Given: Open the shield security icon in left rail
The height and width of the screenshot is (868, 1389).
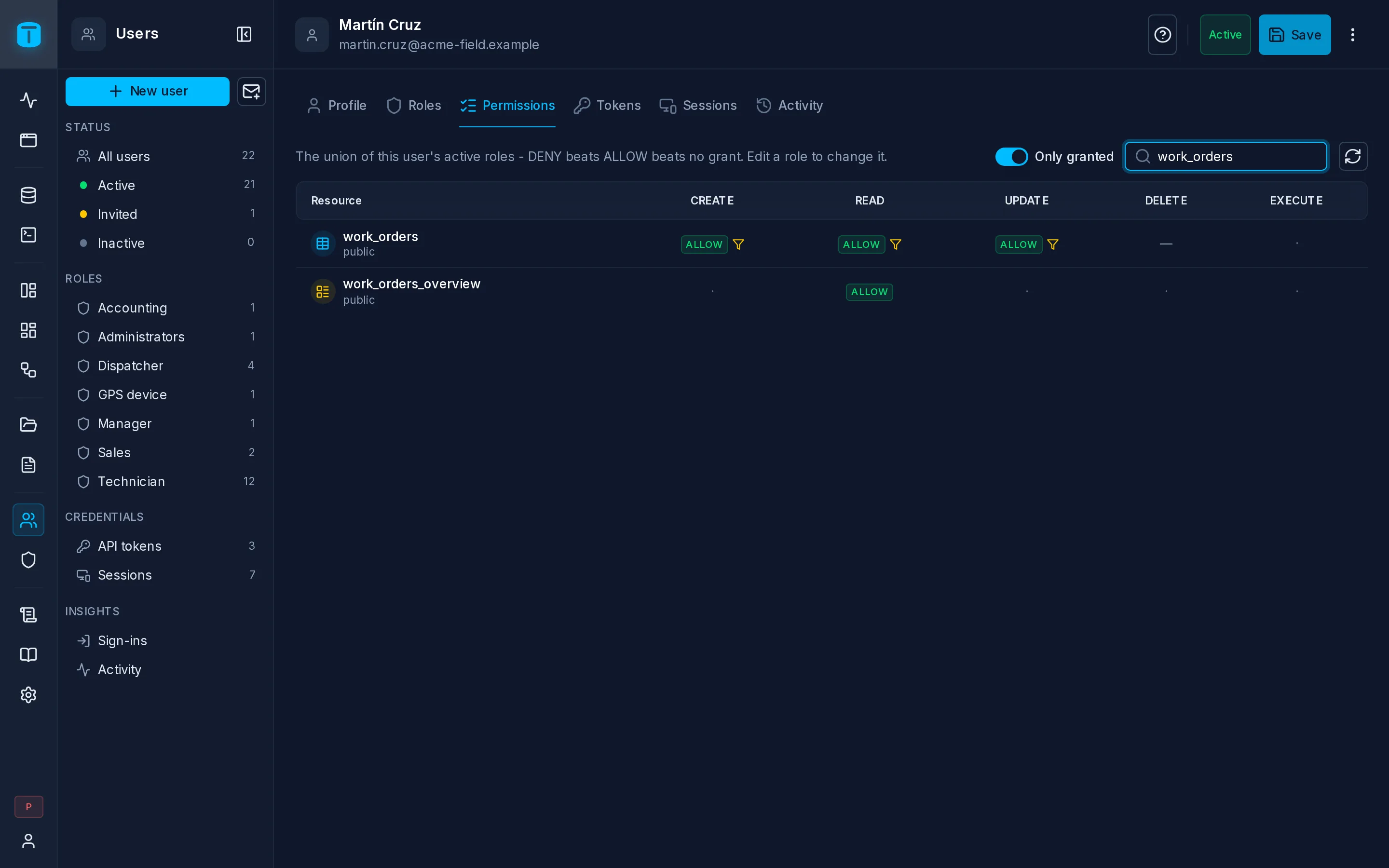Looking at the screenshot, I should [29, 560].
